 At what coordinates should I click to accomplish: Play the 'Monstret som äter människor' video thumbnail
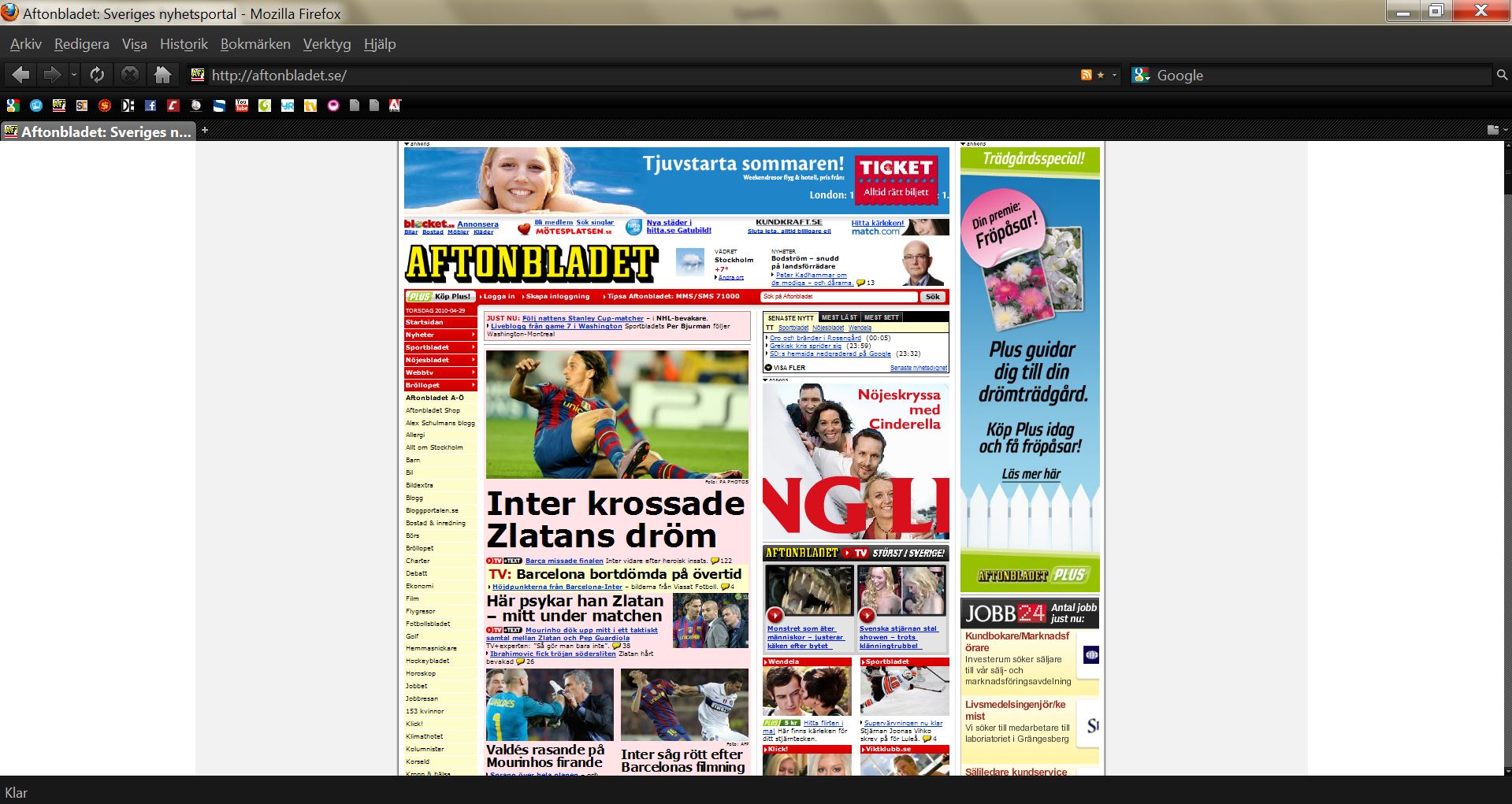pos(809,592)
